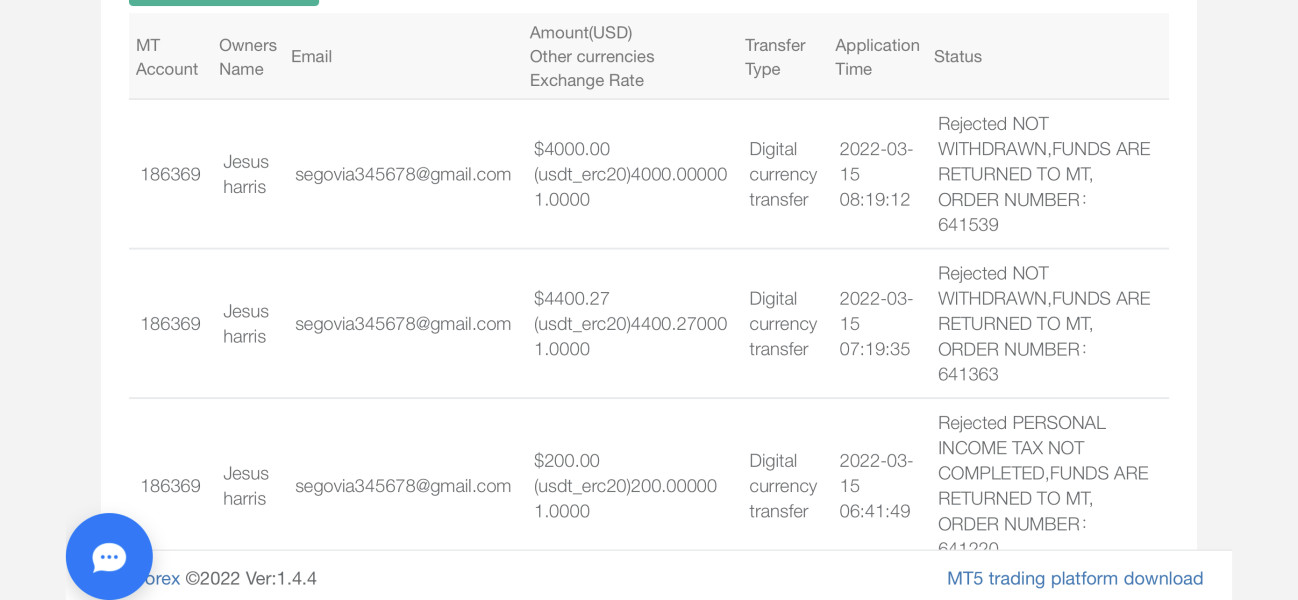Screen dimensions: 1298x600
Task: Click the Status column header
Action: coord(958,57)
